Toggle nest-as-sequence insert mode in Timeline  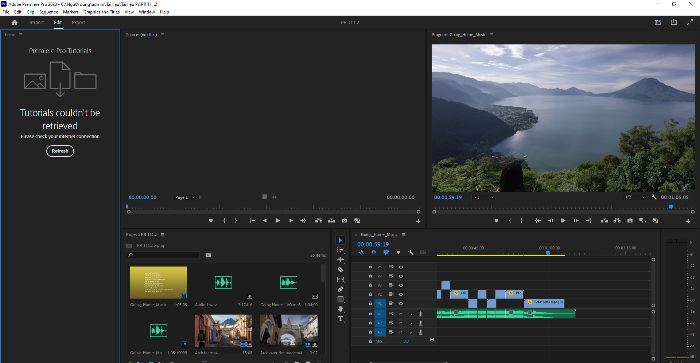pos(361,253)
